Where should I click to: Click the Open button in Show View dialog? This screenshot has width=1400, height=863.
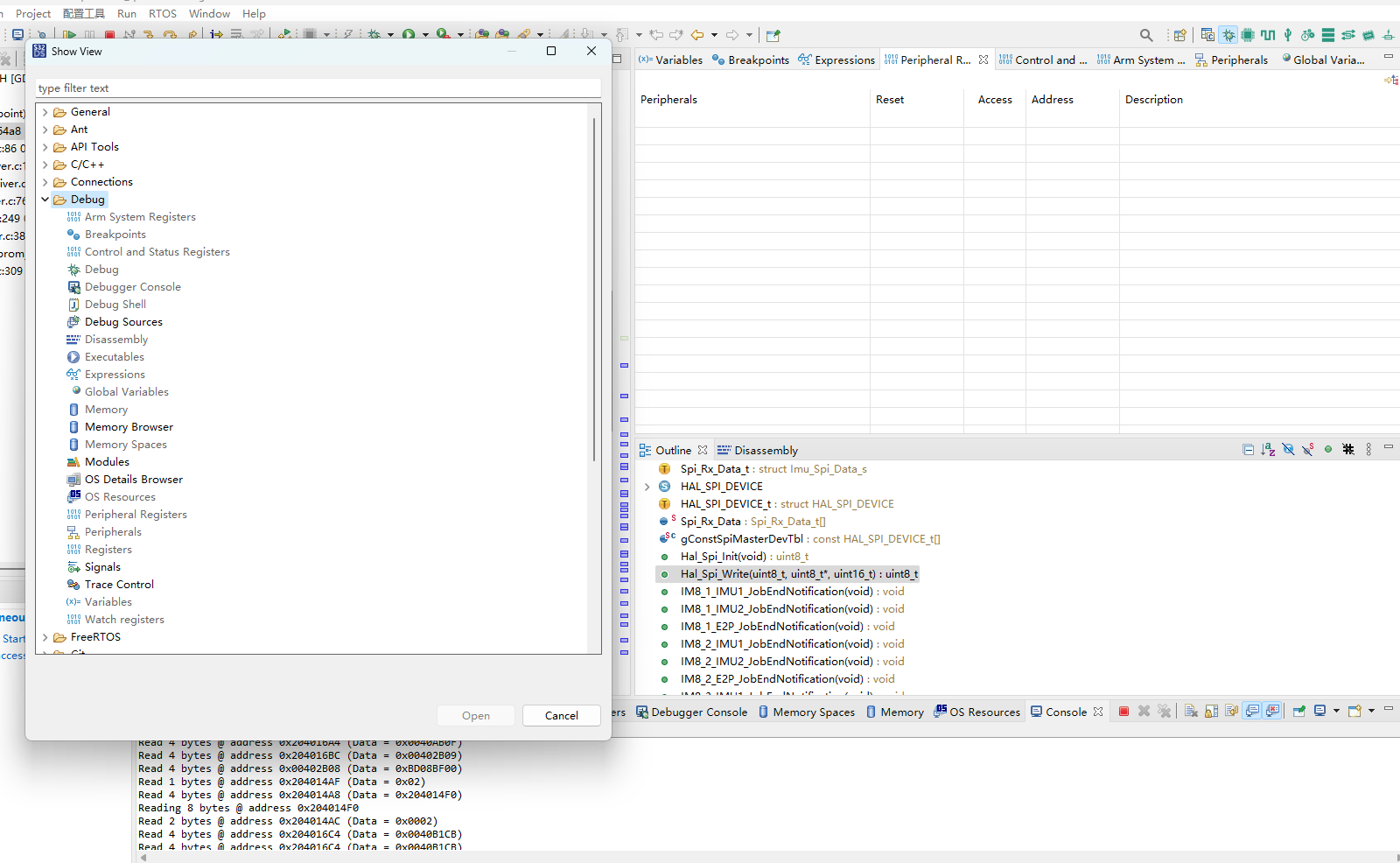coord(475,715)
